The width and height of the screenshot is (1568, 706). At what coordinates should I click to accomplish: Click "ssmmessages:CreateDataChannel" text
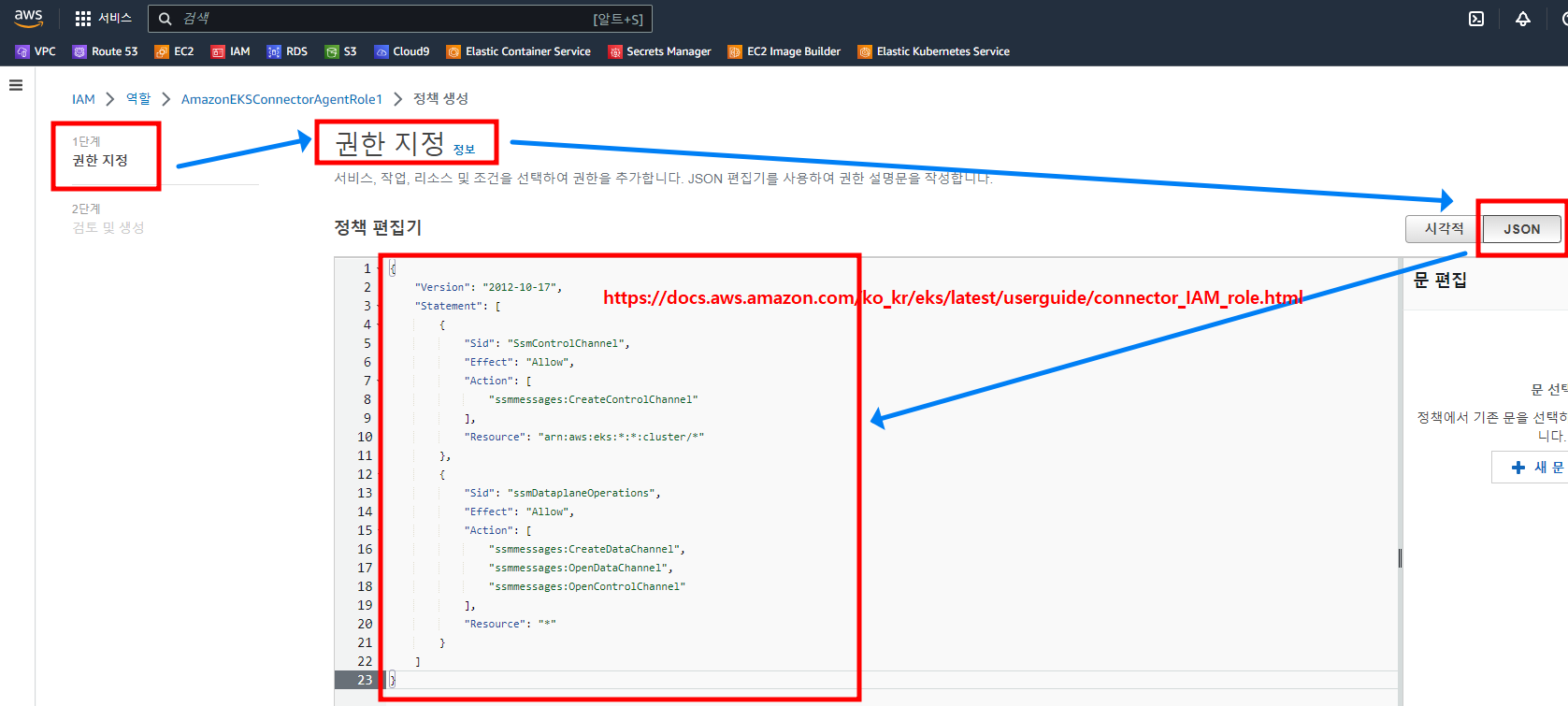pos(586,549)
